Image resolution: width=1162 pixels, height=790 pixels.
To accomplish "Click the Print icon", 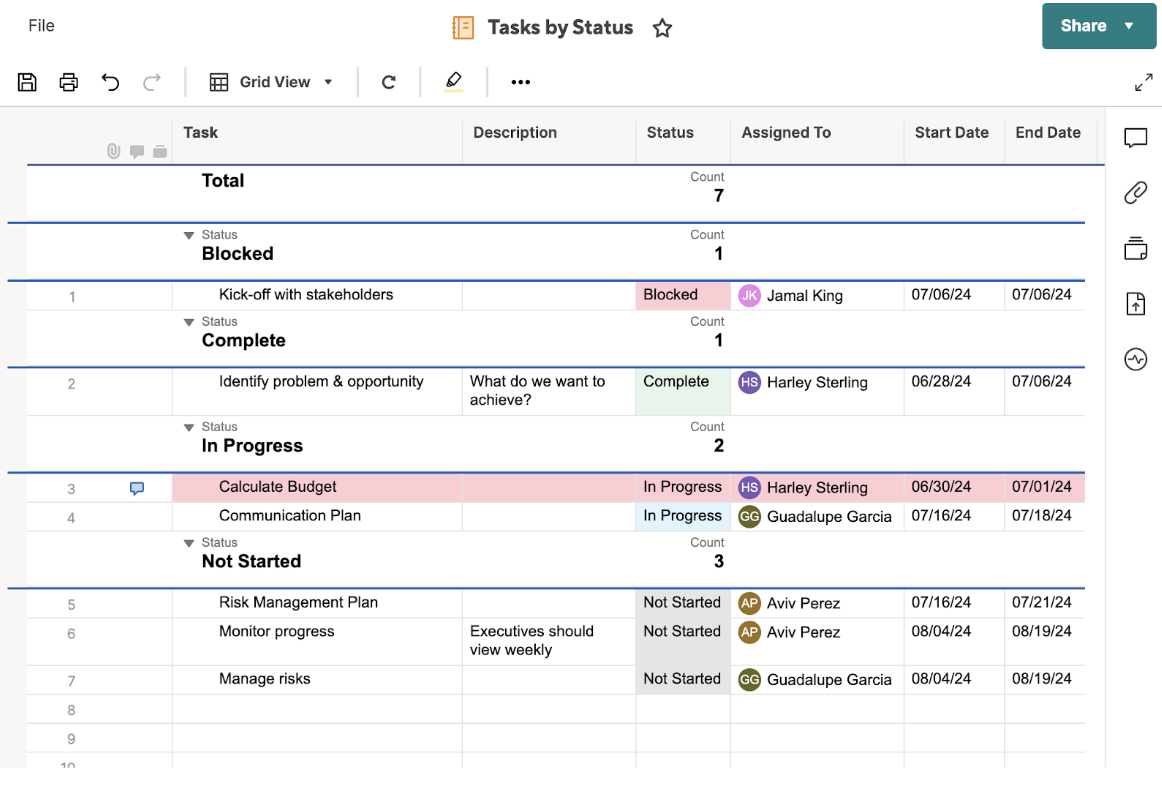I will point(69,82).
